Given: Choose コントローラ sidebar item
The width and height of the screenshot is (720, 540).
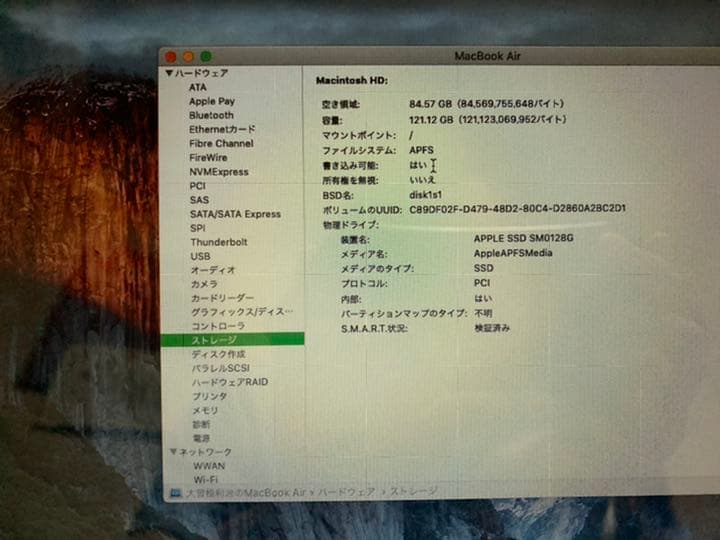Looking at the screenshot, I should (x=218, y=326).
